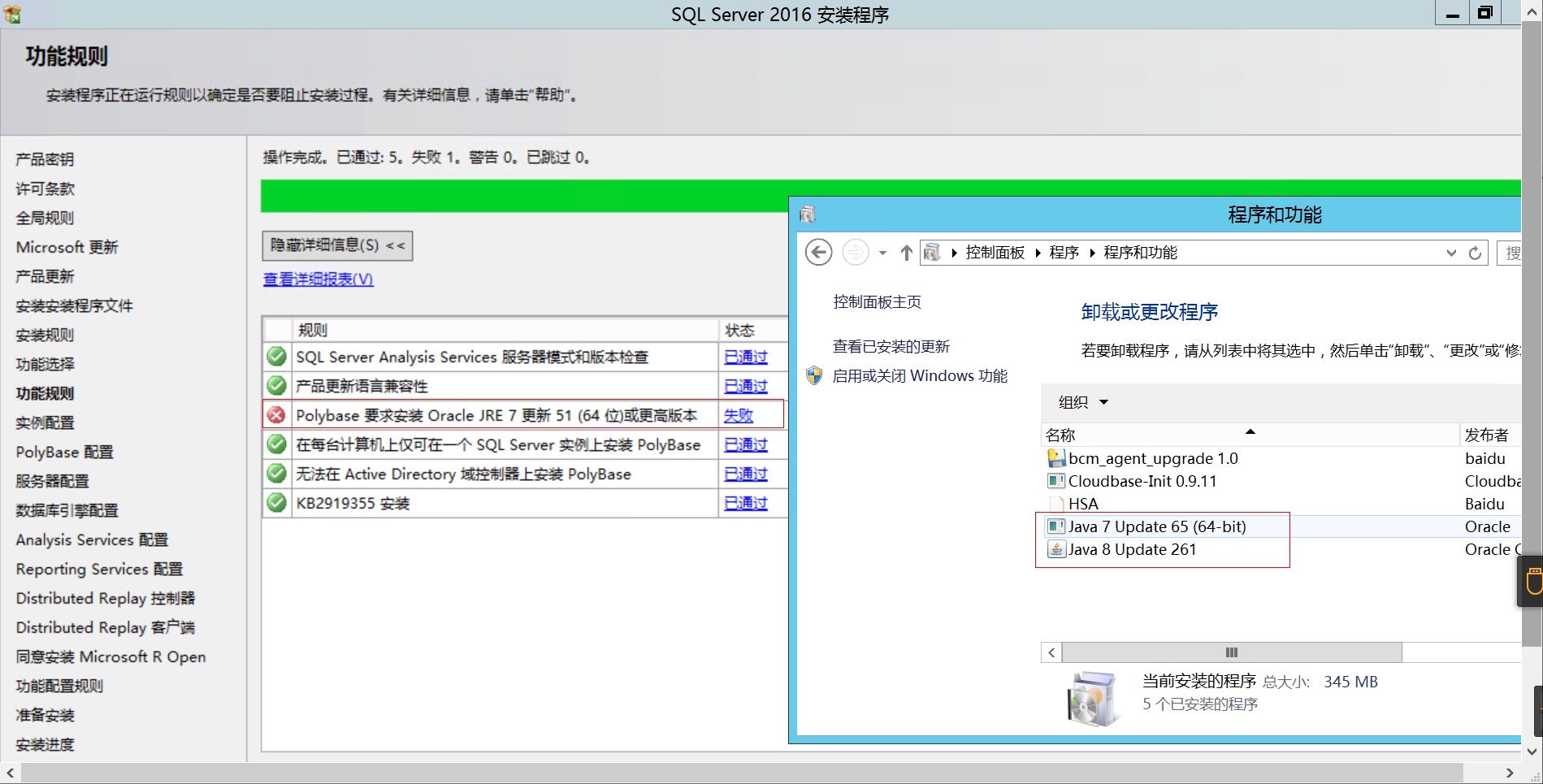Select the 功能选择 step
This screenshot has height=784, width=1543.
45,364
